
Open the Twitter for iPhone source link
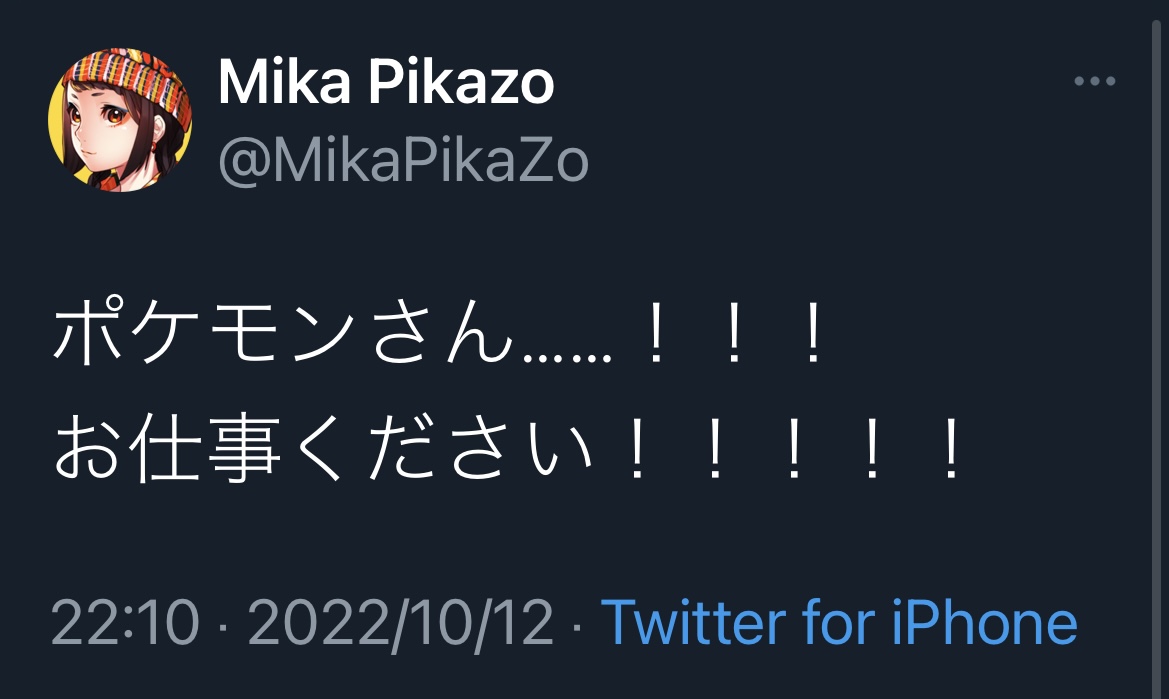pos(839,623)
